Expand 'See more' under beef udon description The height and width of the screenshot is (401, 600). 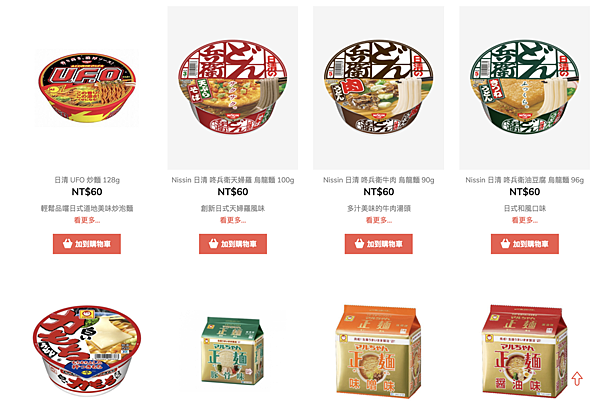coord(378,220)
